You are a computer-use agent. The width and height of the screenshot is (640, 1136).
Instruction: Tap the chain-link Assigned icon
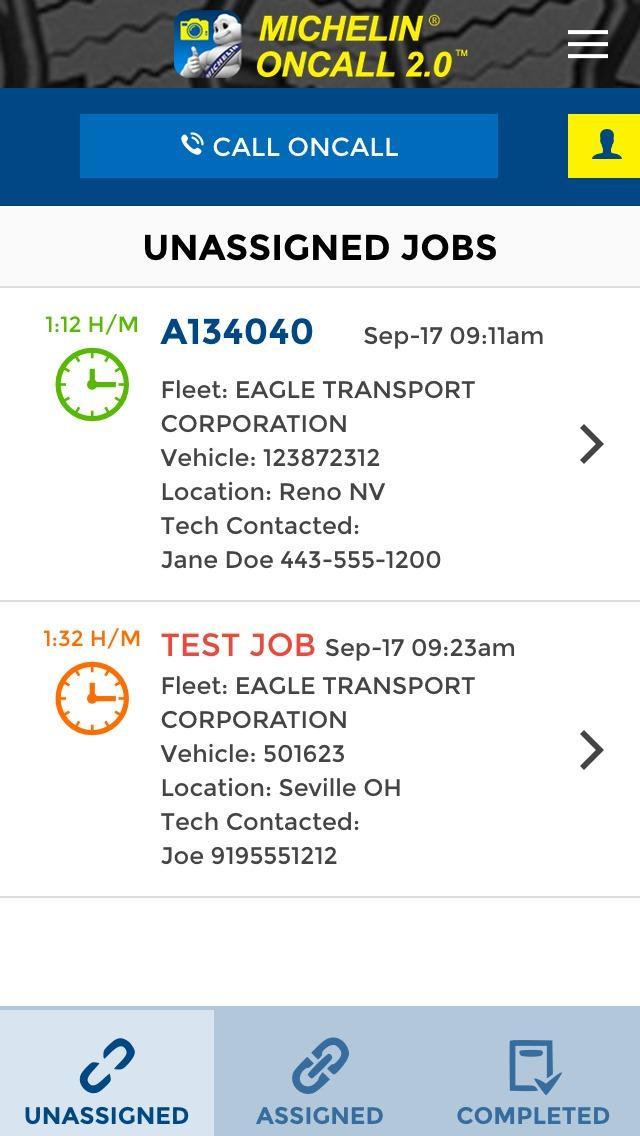[x=320, y=1066]
